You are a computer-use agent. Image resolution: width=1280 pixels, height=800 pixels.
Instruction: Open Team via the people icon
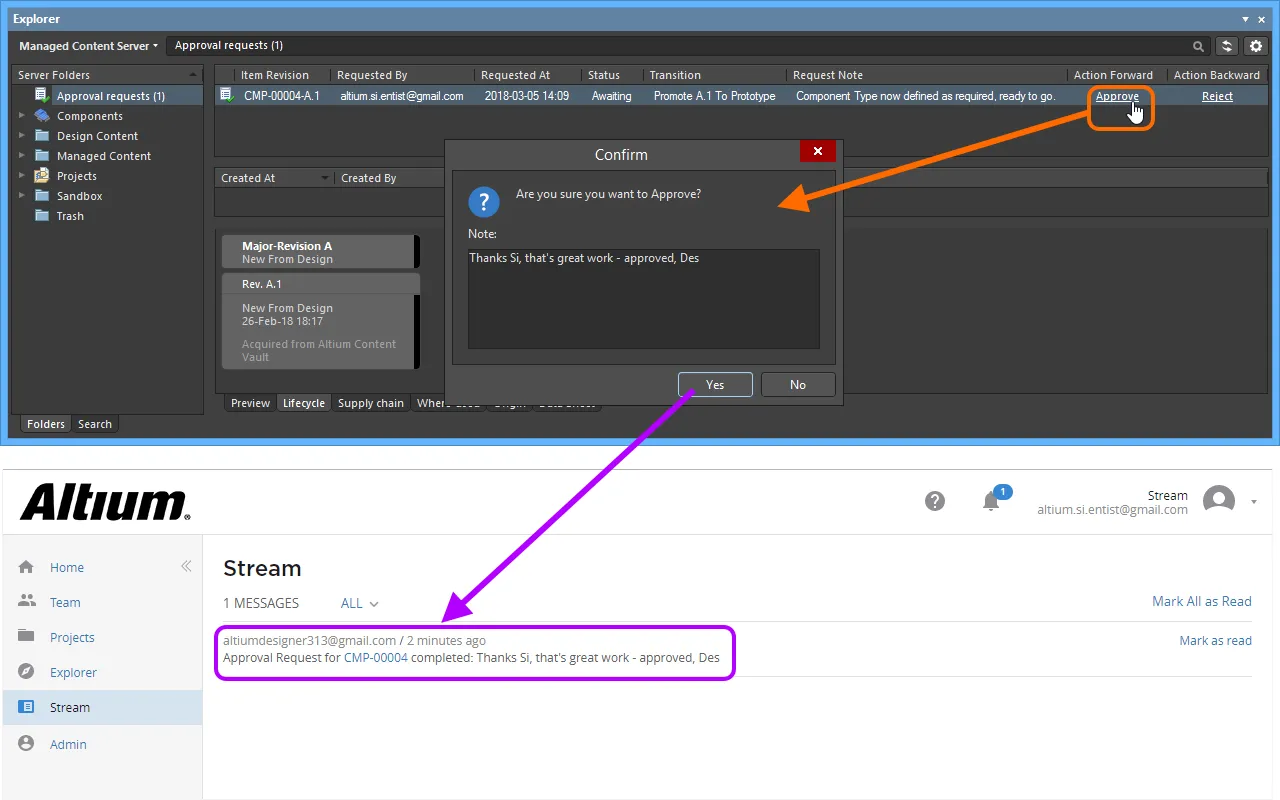click(26, 602)
